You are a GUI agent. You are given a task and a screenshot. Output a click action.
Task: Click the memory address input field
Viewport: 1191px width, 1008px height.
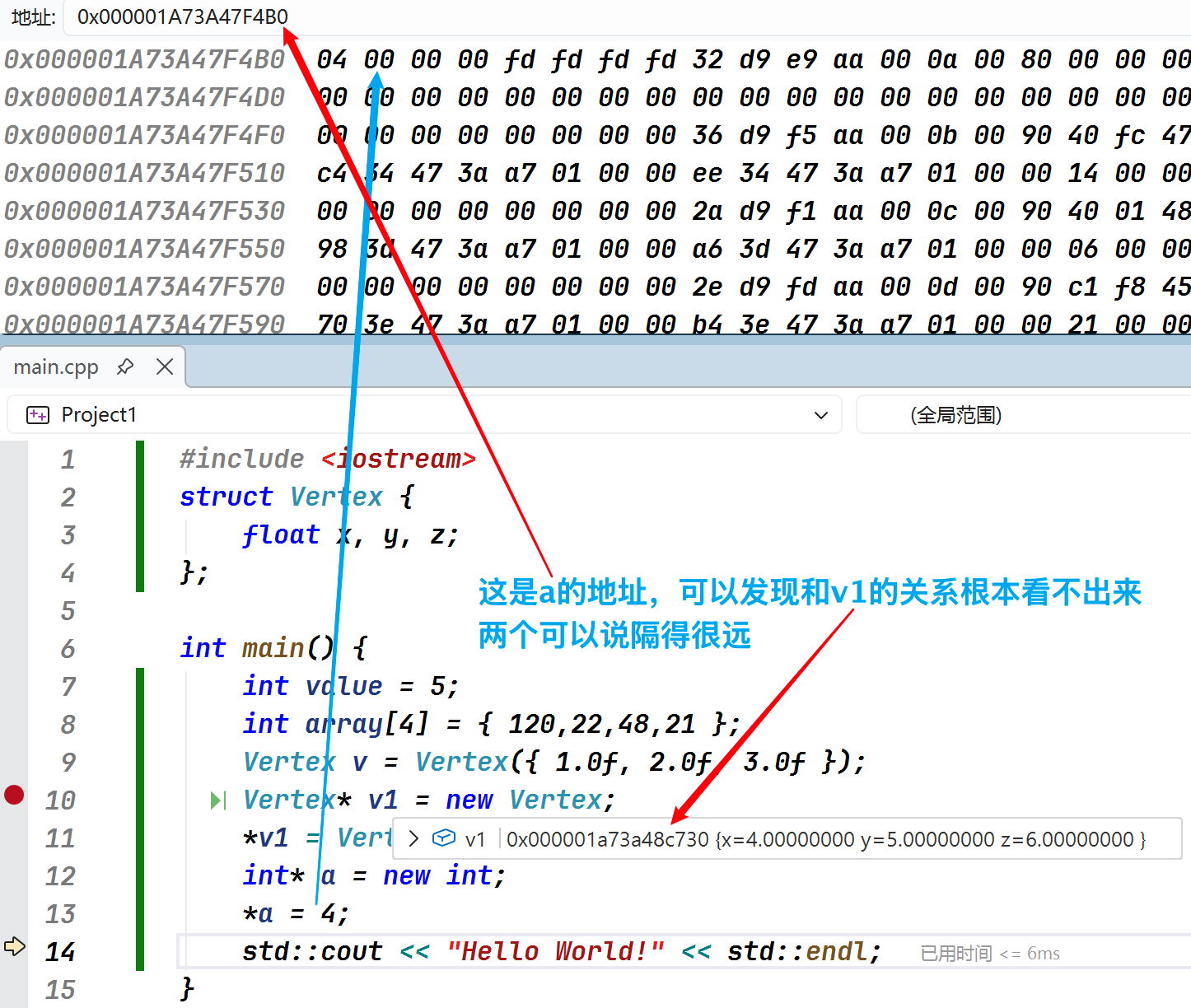(x=626, y=16)
